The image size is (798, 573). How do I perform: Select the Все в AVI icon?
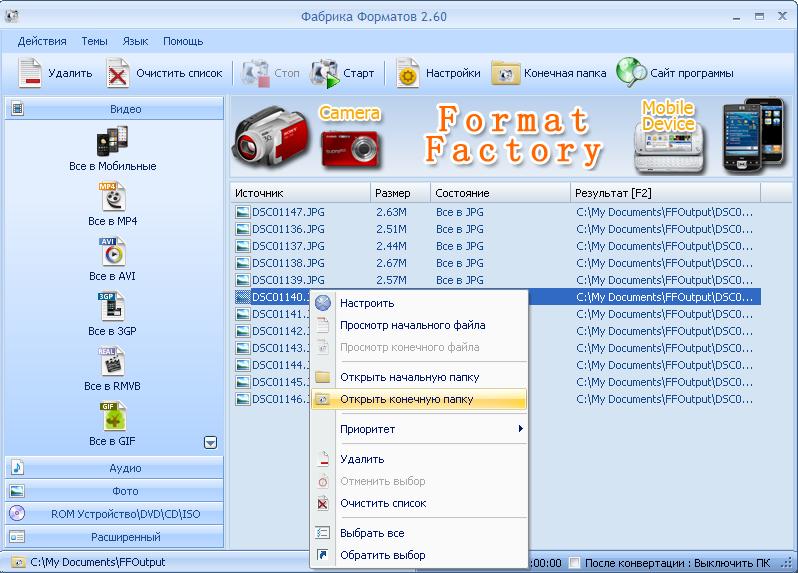[112, 251]
